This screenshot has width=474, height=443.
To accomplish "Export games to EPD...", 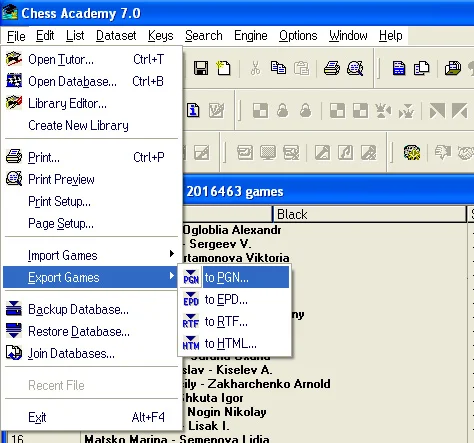I will point(235,299).
